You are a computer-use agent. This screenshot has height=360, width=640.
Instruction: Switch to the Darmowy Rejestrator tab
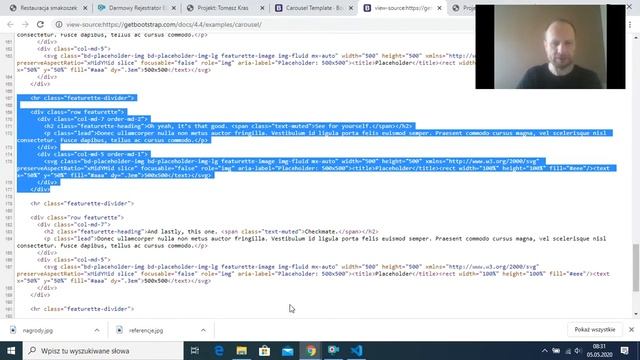(x=137, y=8)
